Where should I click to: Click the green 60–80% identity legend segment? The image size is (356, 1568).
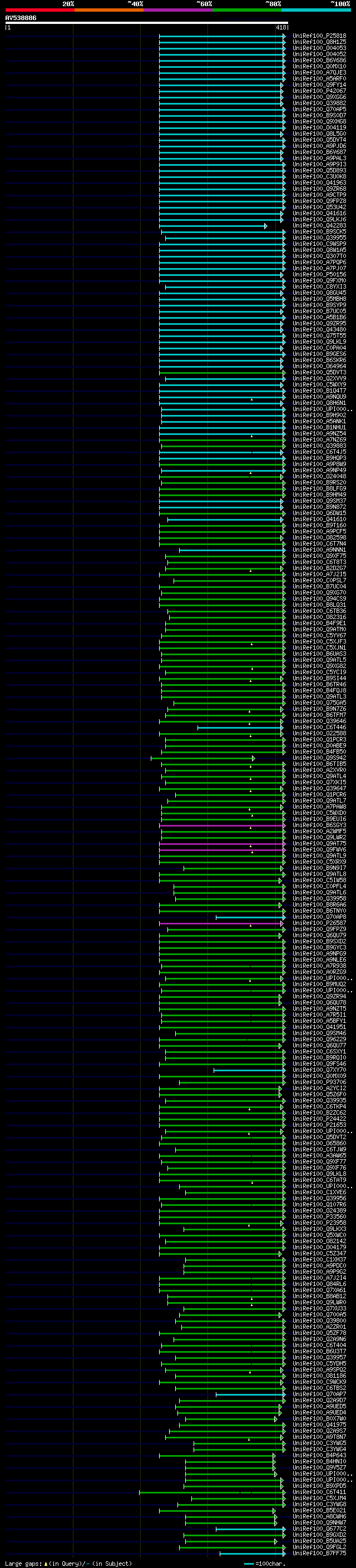(x=247, y=10)
